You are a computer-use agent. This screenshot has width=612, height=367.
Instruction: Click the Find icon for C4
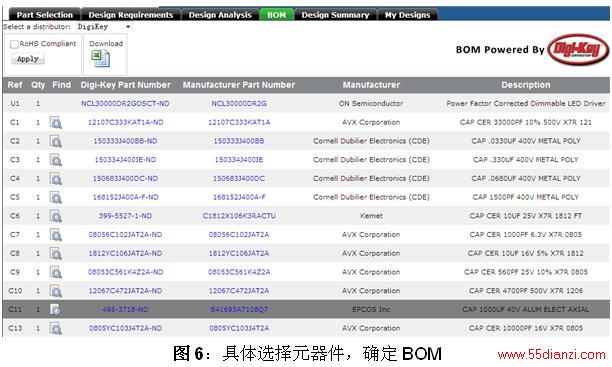click(56, 179)
